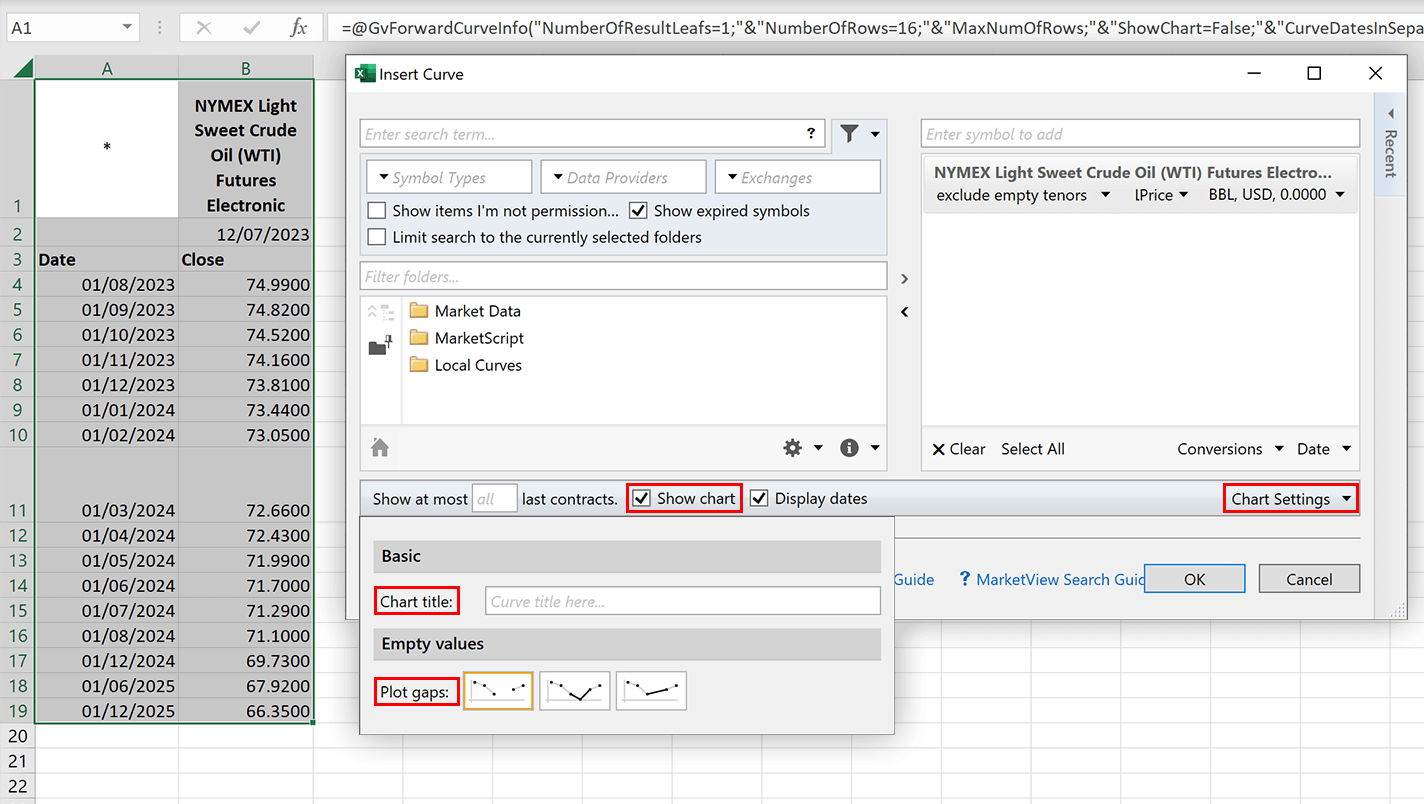Open the Chart Settings dropdown
Viewport: 1424px width, 804px height.
coord(1291,499)
